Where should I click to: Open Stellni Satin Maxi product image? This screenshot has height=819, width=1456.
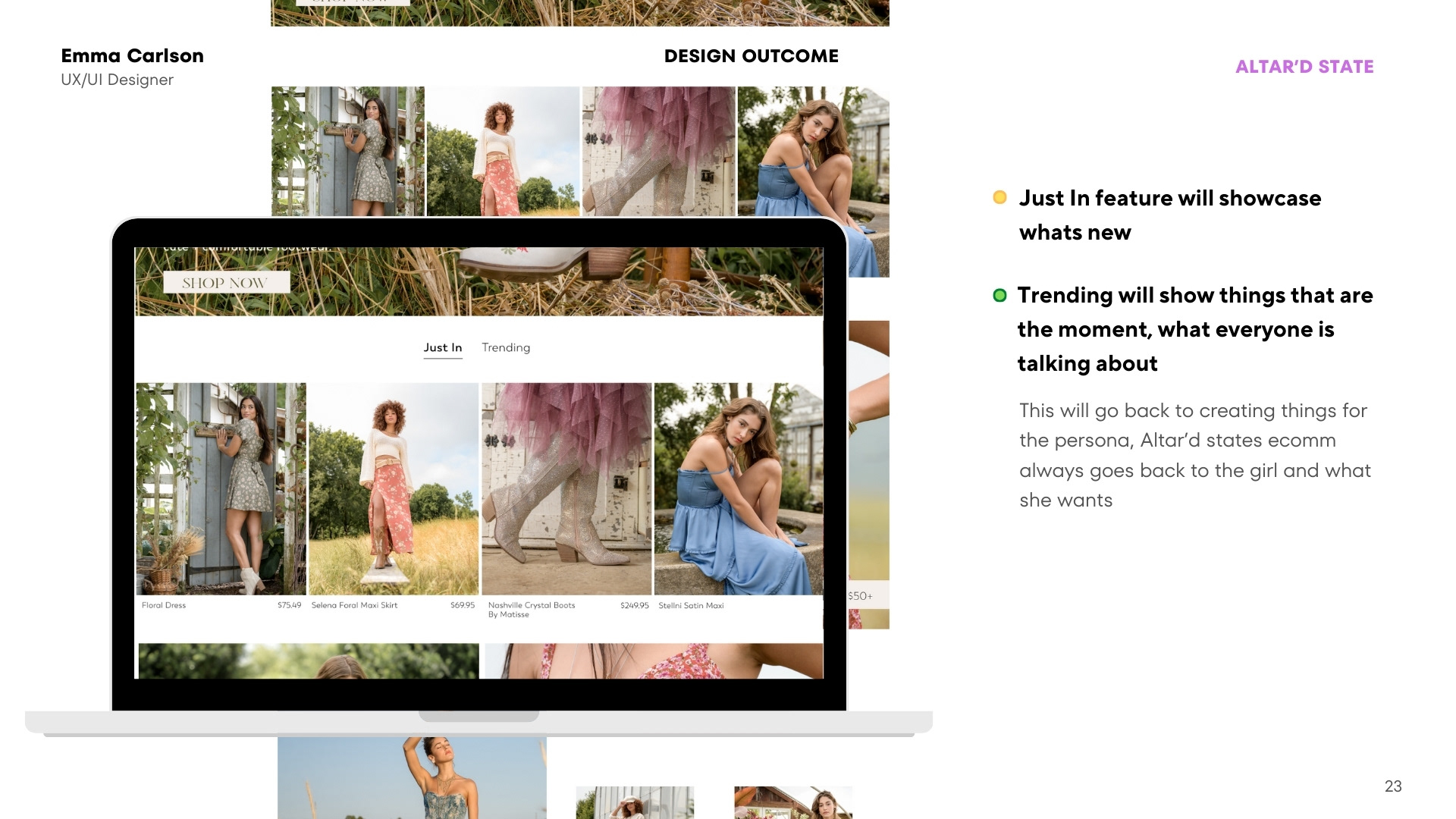click(x=738, y=488)
